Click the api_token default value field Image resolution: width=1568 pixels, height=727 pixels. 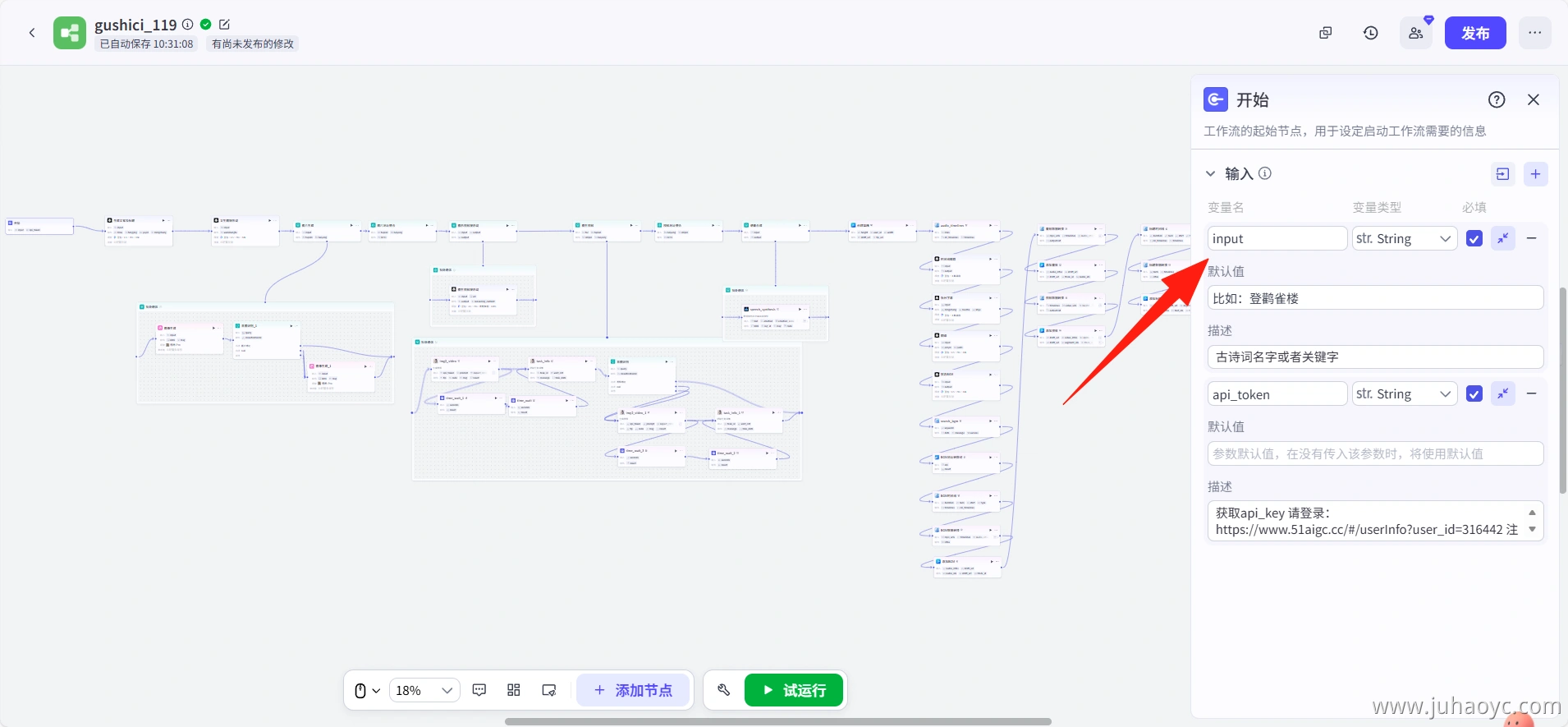[1375, 453]
